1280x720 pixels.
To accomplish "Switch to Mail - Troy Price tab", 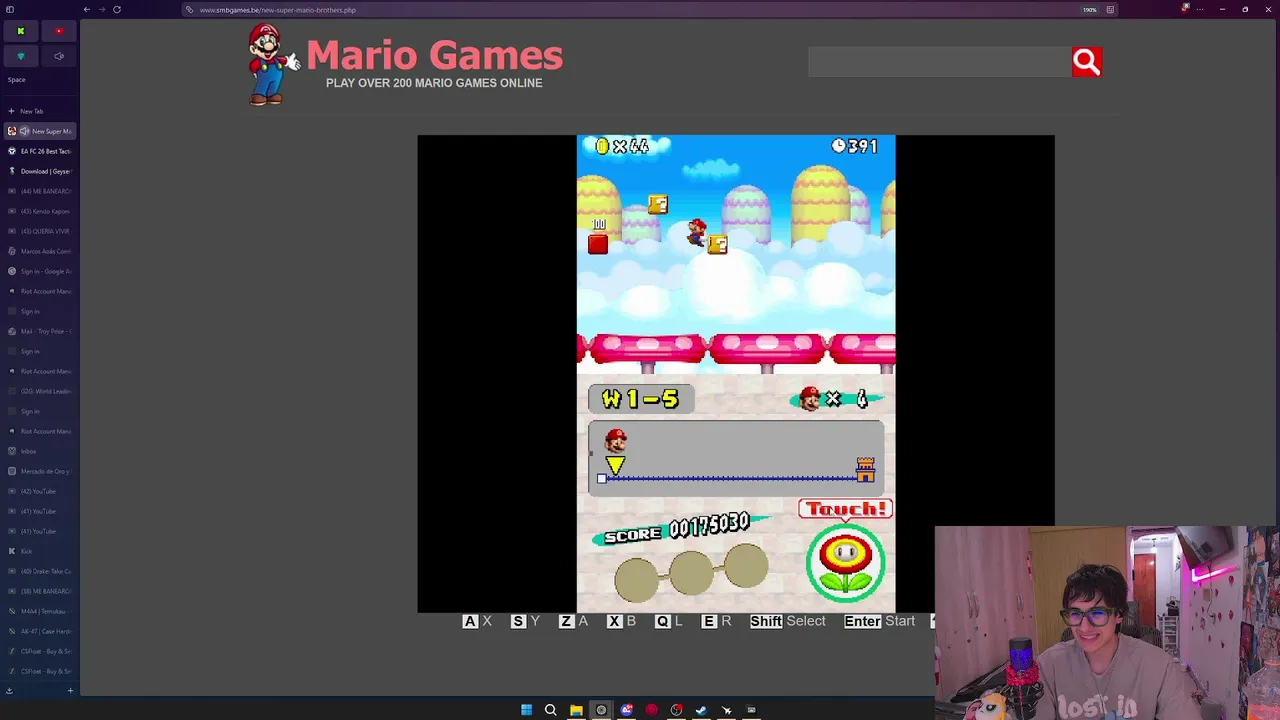I will click(x=38, y=331).
